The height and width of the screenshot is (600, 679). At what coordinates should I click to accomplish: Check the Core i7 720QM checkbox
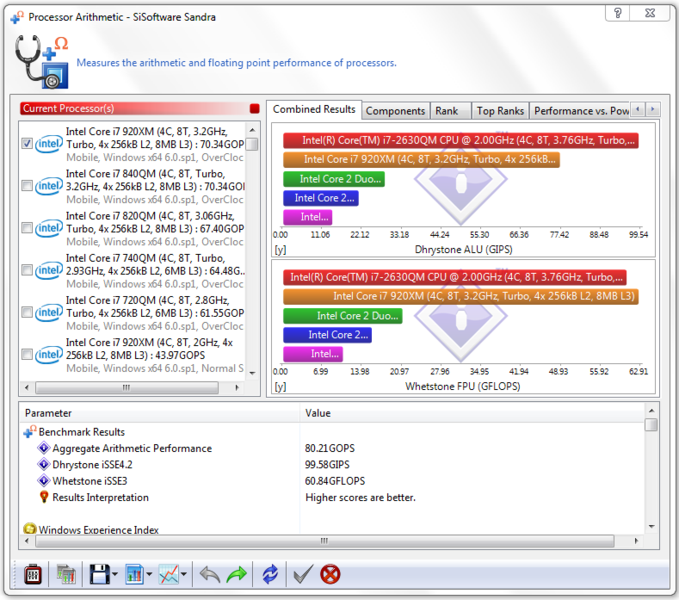27,312
